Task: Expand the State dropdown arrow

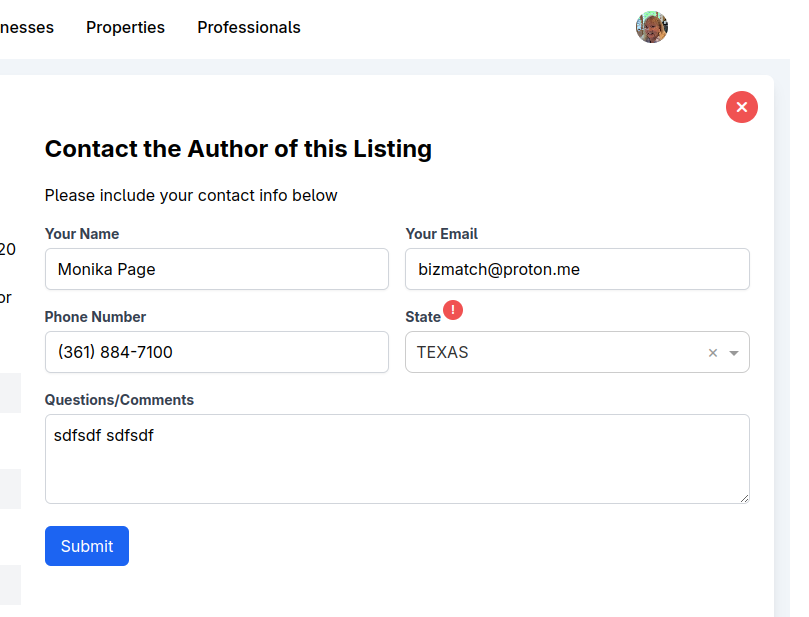Action: tap(734, 353)
